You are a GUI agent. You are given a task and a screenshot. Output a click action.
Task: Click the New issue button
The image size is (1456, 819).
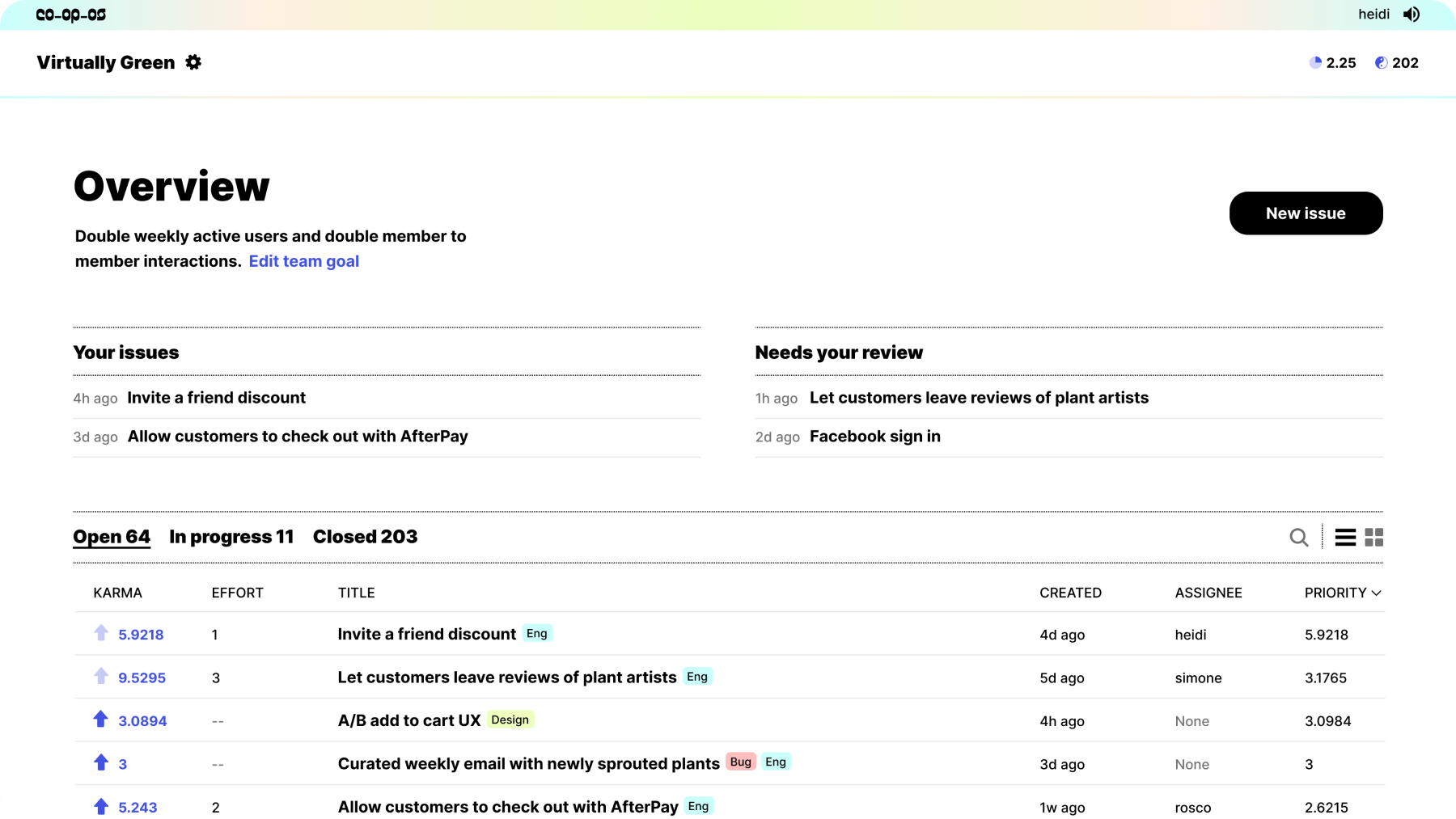click(x=1305, y=213)
